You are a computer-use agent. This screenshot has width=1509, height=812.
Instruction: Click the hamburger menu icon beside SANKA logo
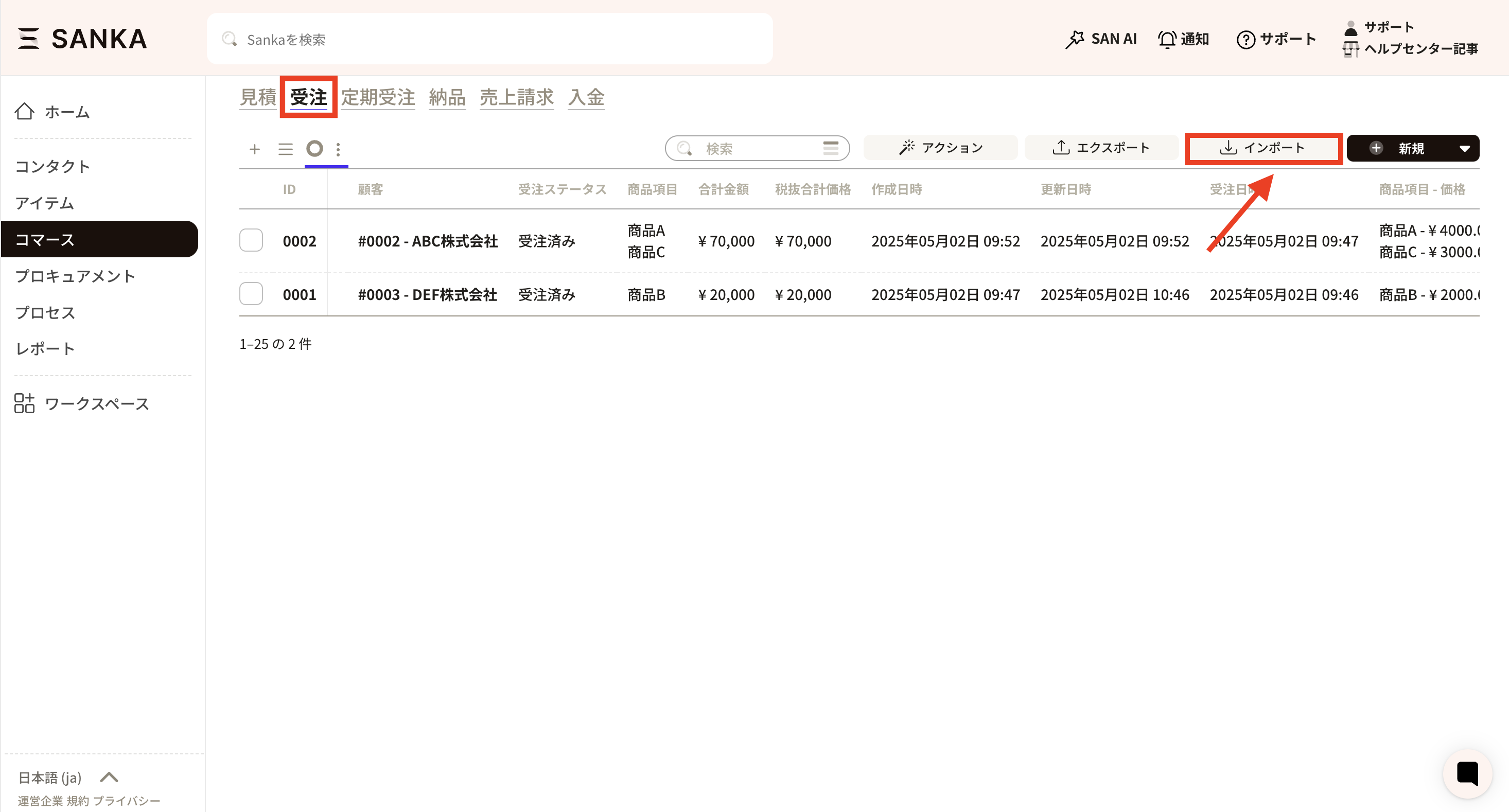[x=28, y=39]
